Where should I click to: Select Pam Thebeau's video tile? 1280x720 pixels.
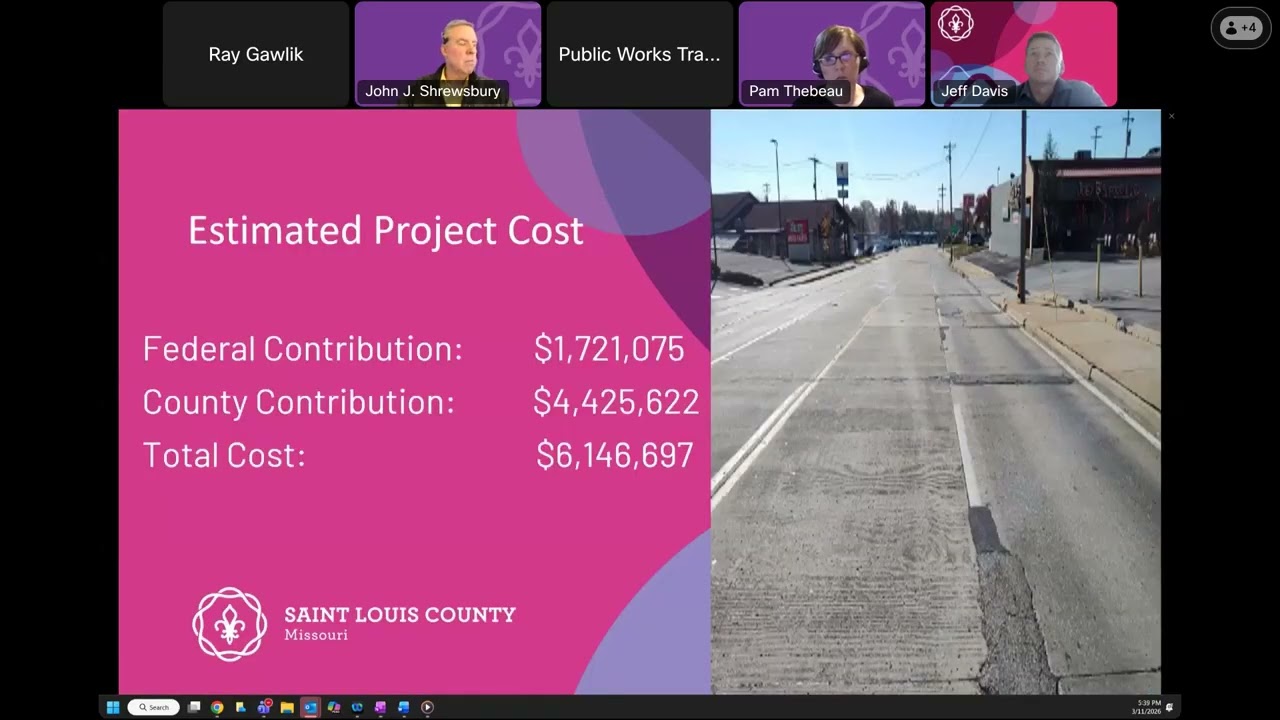click(832, 54)
